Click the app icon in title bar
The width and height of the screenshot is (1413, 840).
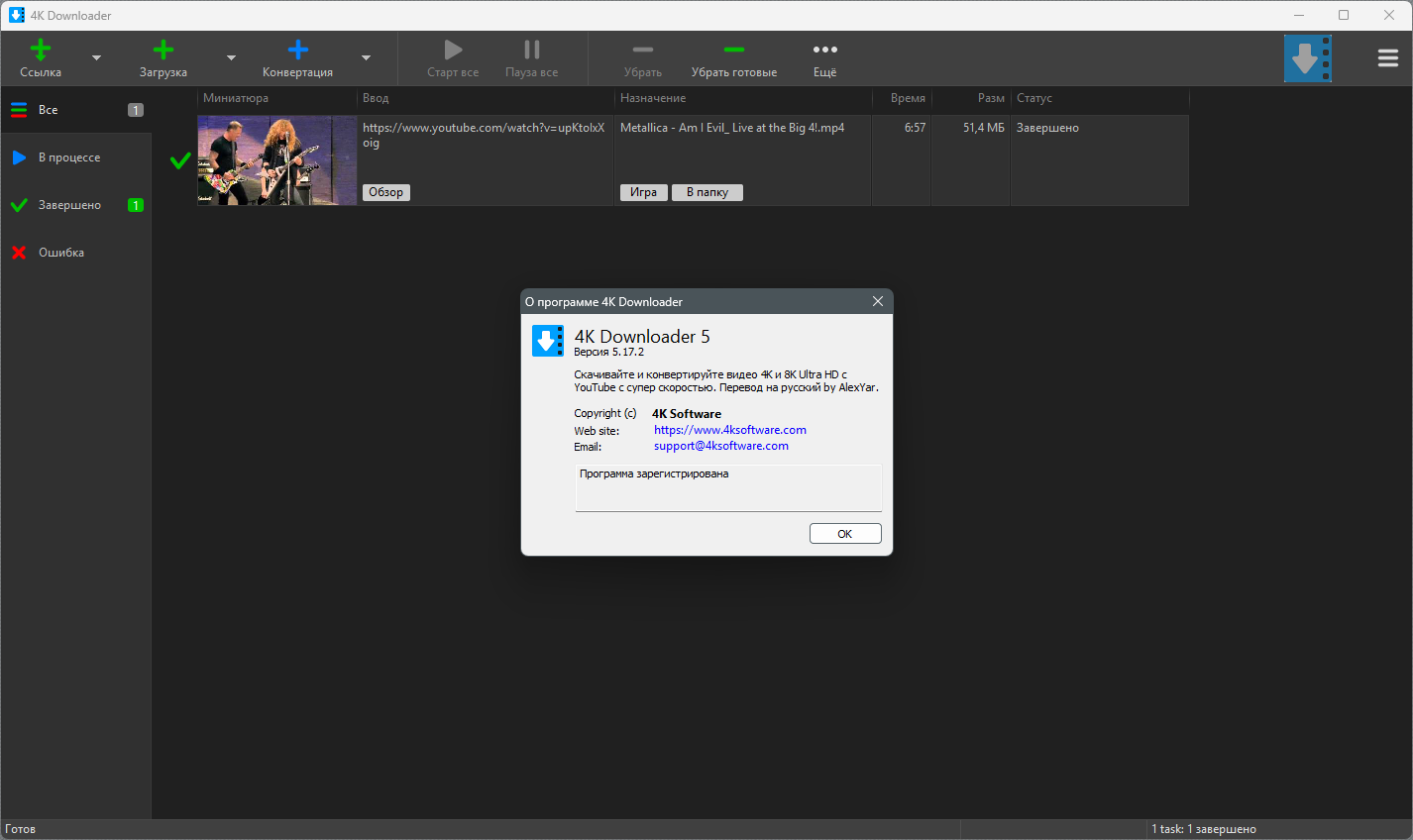[x=17, y=15]
